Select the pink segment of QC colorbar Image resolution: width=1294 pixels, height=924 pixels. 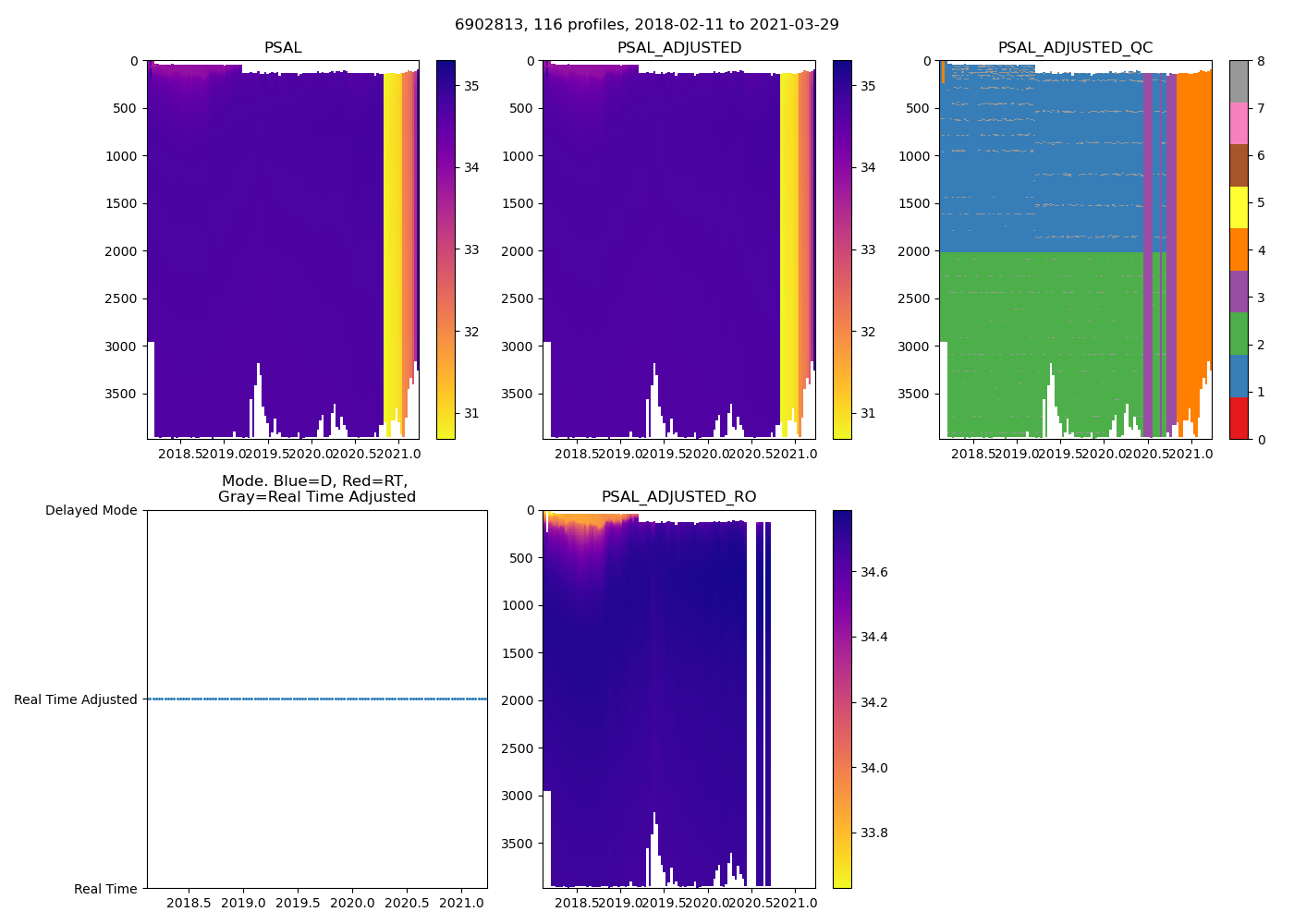1239,124
